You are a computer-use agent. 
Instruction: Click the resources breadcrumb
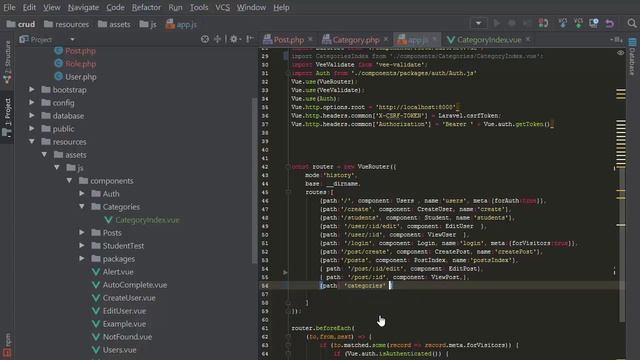[x=67, y=24]
